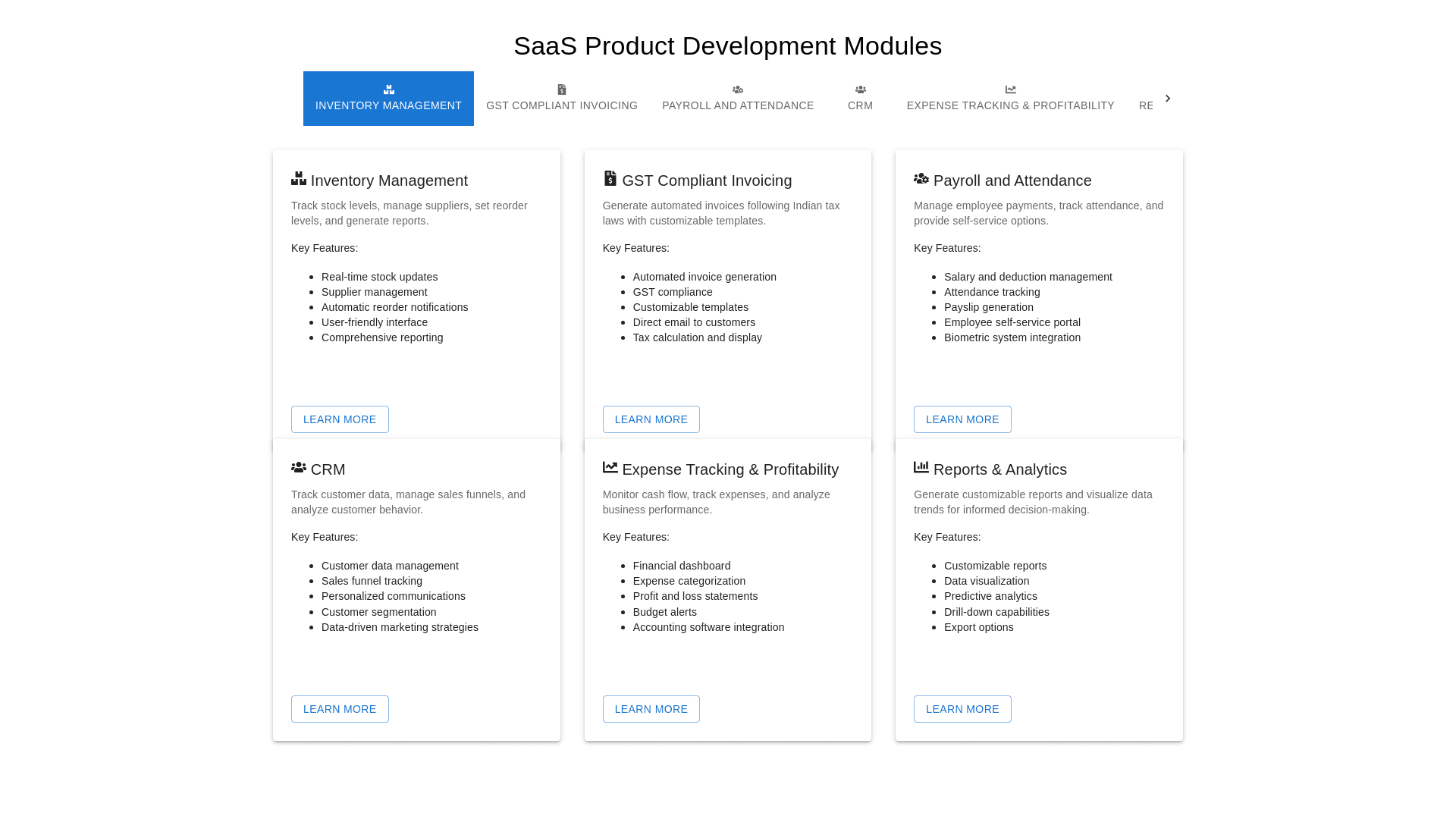Open Learn More on the CRM card
1456x819 pixels.
(340, 709)
